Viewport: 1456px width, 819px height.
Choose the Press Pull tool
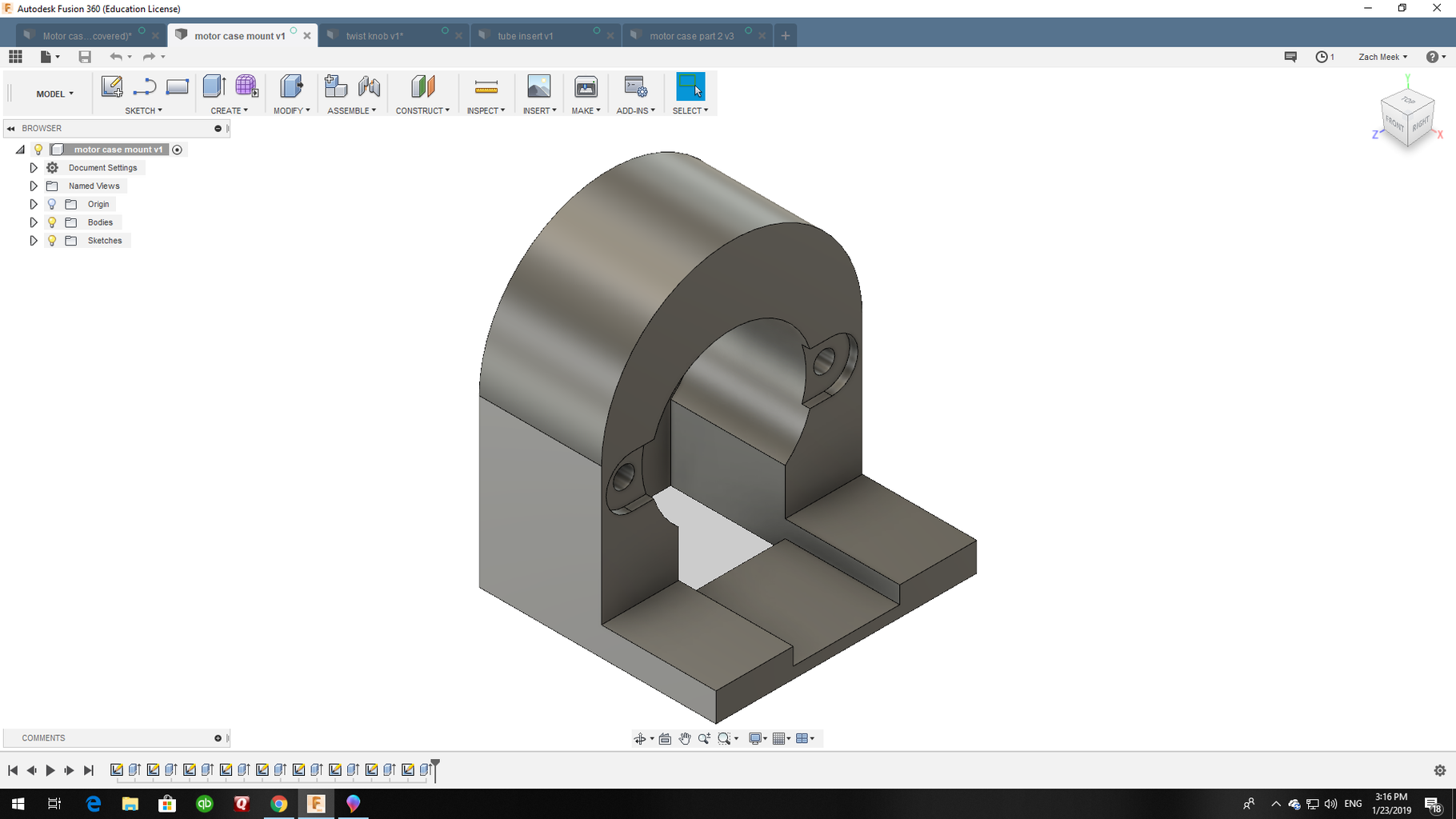click(291, 86)
